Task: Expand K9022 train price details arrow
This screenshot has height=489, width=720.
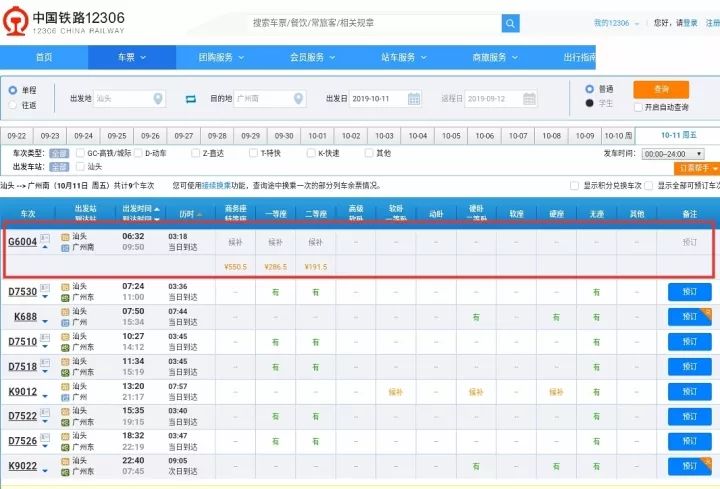Action: click(x=45, y=470)
